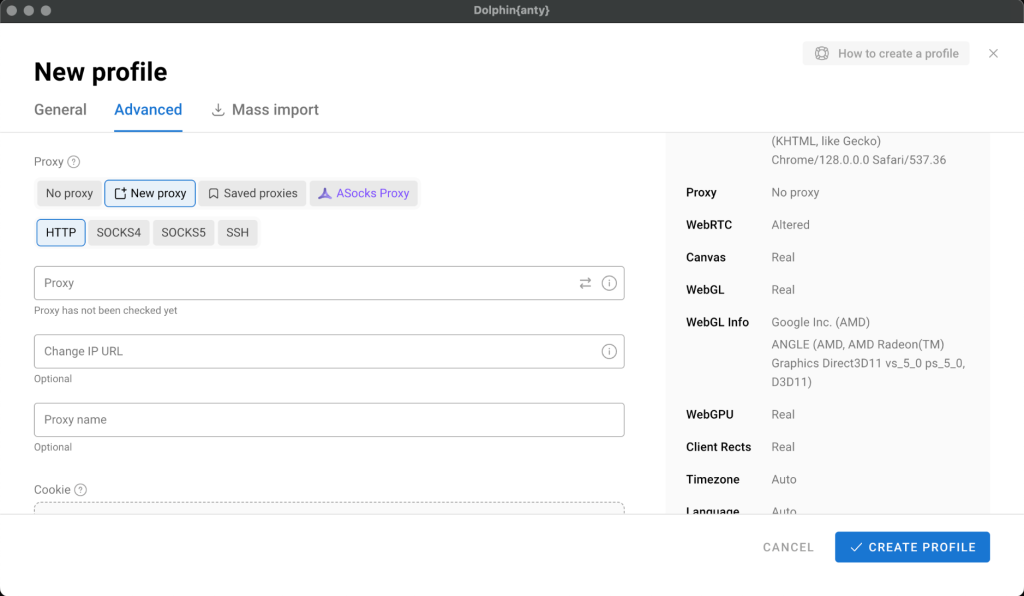Click the info icon in Proxy field
Viewport: 1024px width, 596px height.
click(x=609, y=283)
